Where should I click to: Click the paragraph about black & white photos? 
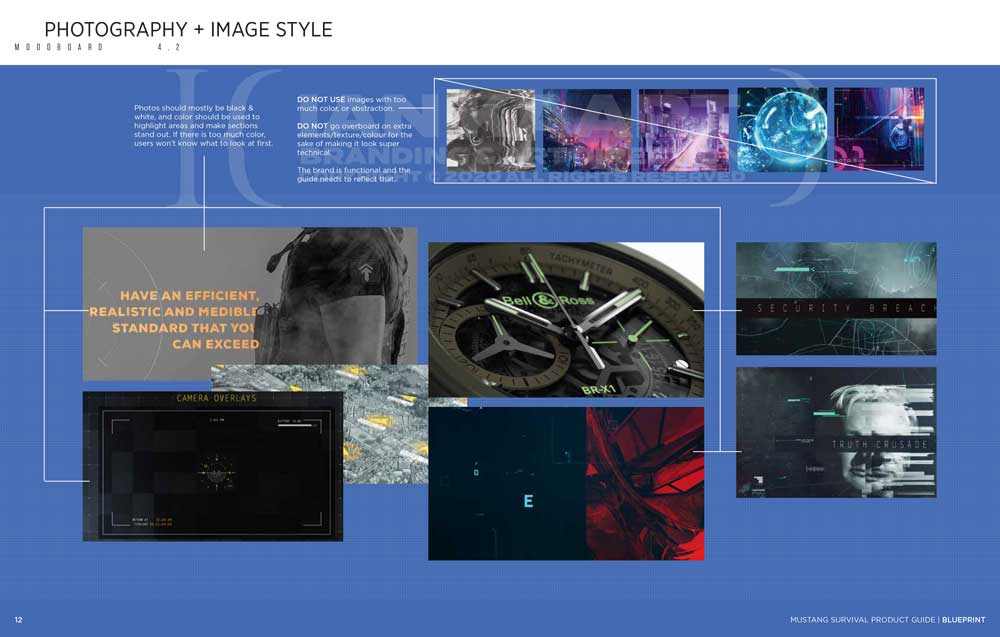tap(203, 125)
